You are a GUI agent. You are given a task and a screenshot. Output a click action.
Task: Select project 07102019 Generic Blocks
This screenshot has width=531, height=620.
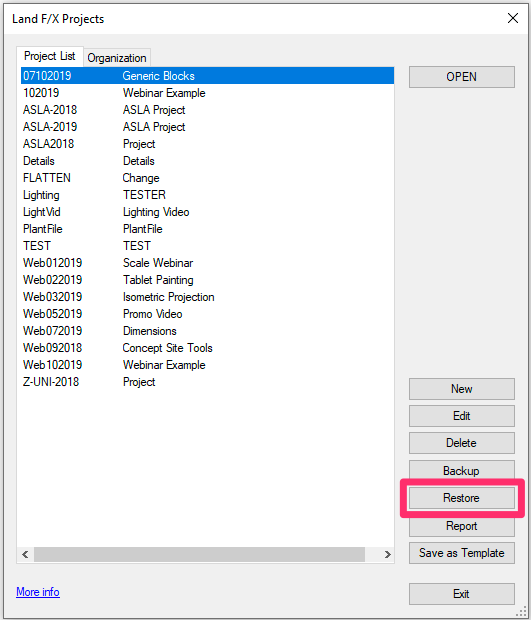[207, 76]
